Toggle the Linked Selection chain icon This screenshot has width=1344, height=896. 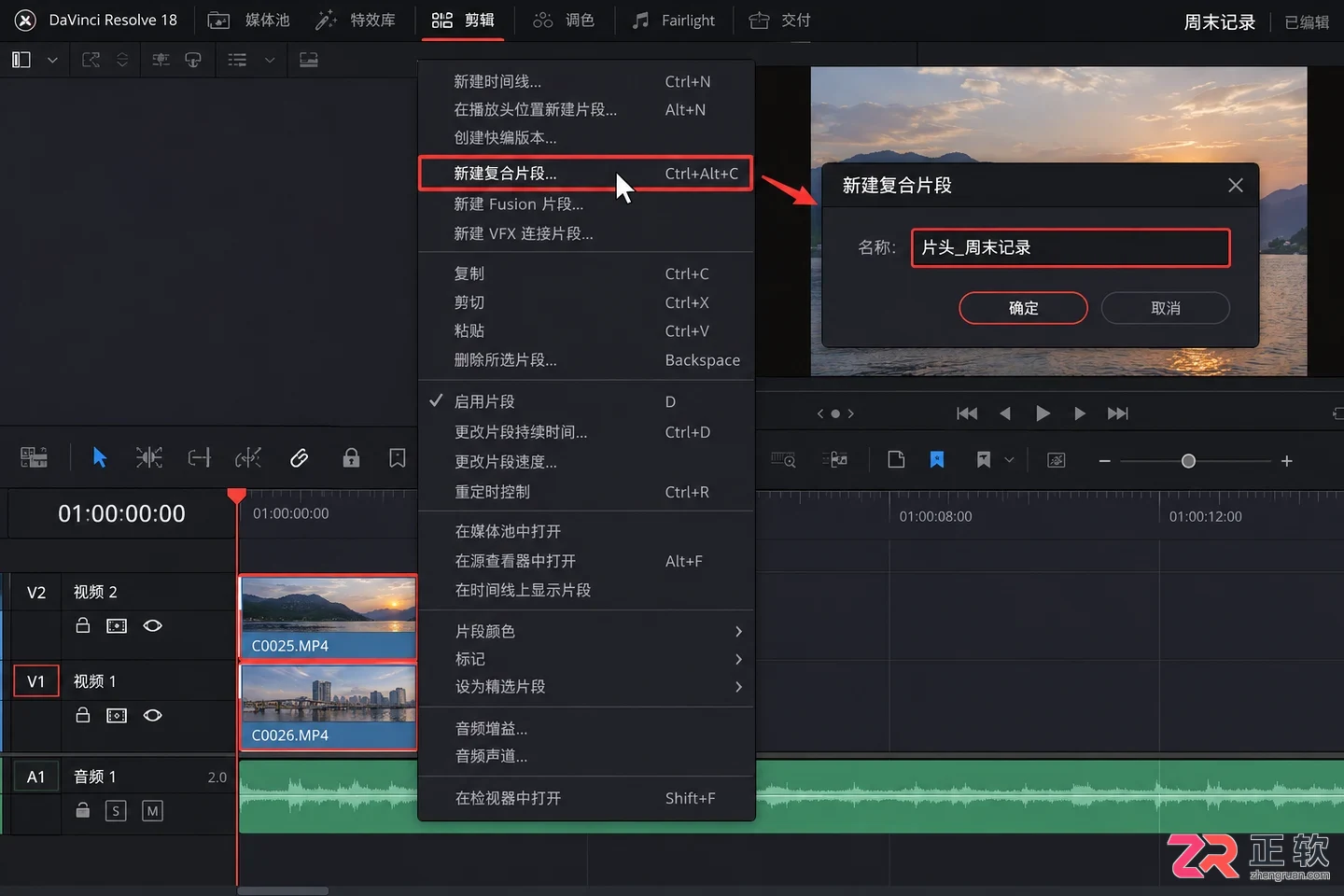pyautogui.click(x=300, y=457)
